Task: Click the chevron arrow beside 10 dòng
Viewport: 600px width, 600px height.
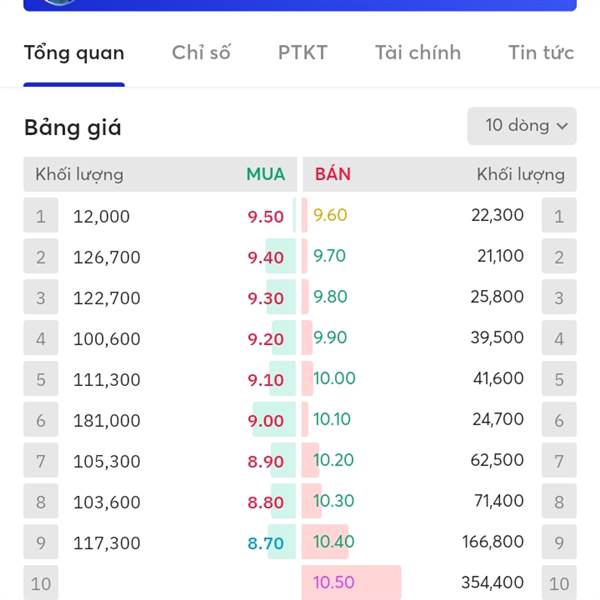Action: [562, 126]
